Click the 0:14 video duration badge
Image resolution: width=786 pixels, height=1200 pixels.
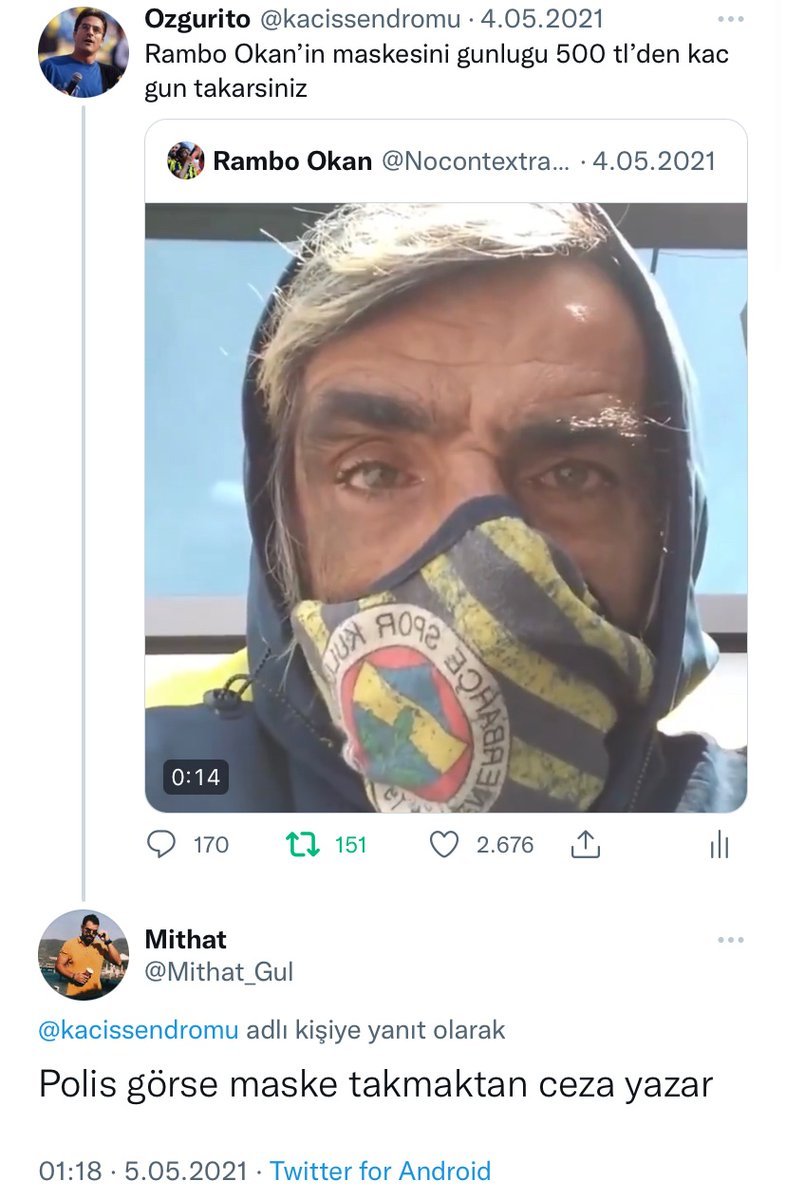point(196,776)
